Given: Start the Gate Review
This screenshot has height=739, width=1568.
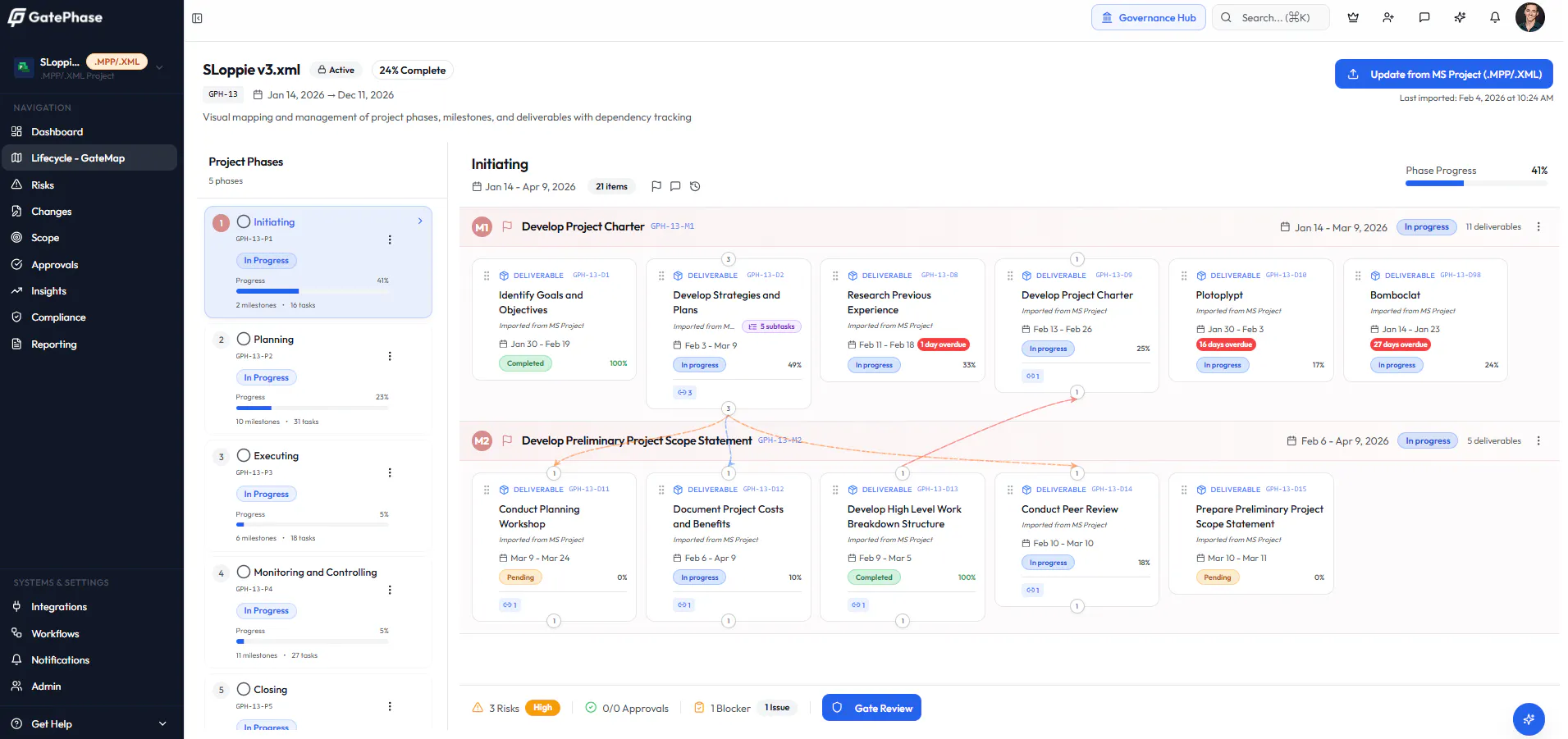Looking at the screenshot, I should point(871,708).
